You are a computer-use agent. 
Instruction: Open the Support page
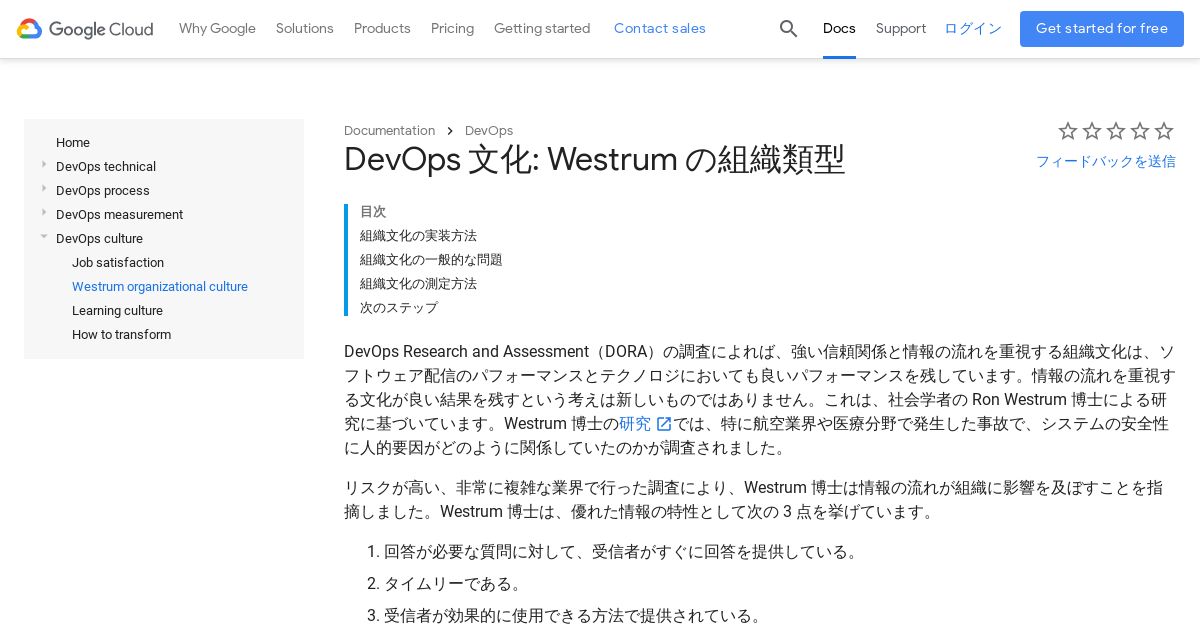901,29
